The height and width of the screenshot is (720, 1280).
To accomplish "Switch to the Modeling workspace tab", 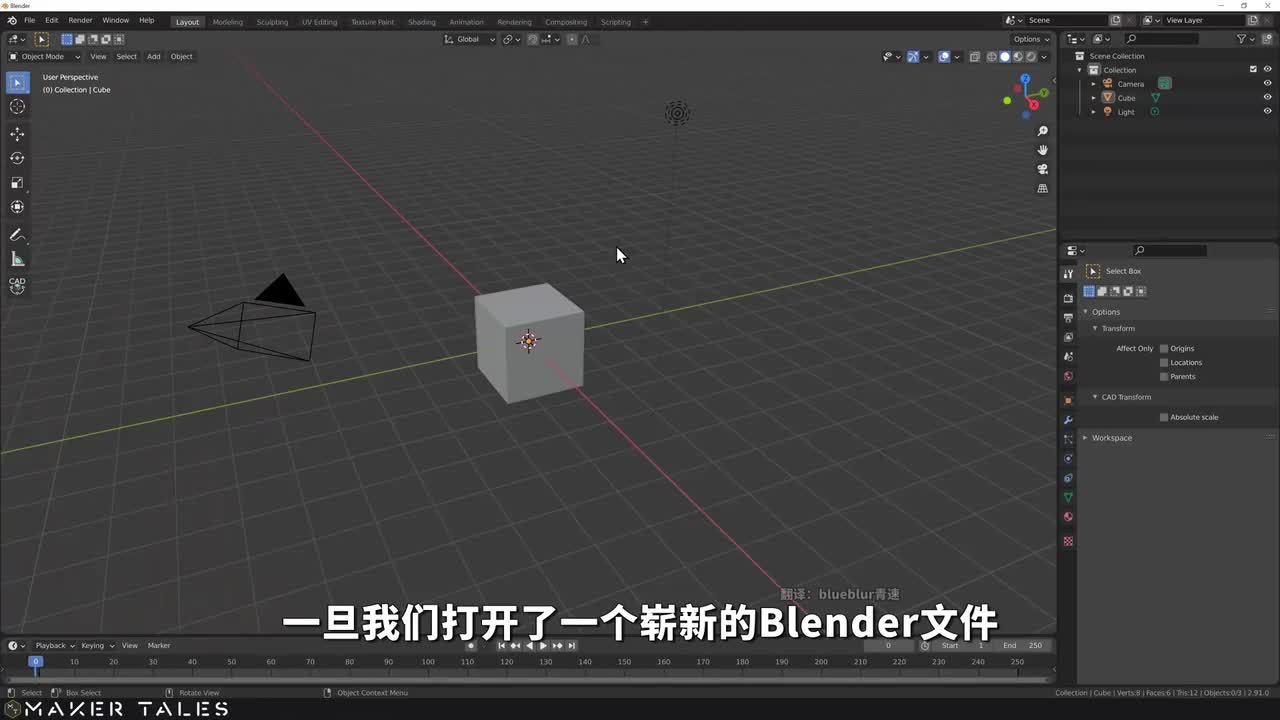I will coord(227,22).
